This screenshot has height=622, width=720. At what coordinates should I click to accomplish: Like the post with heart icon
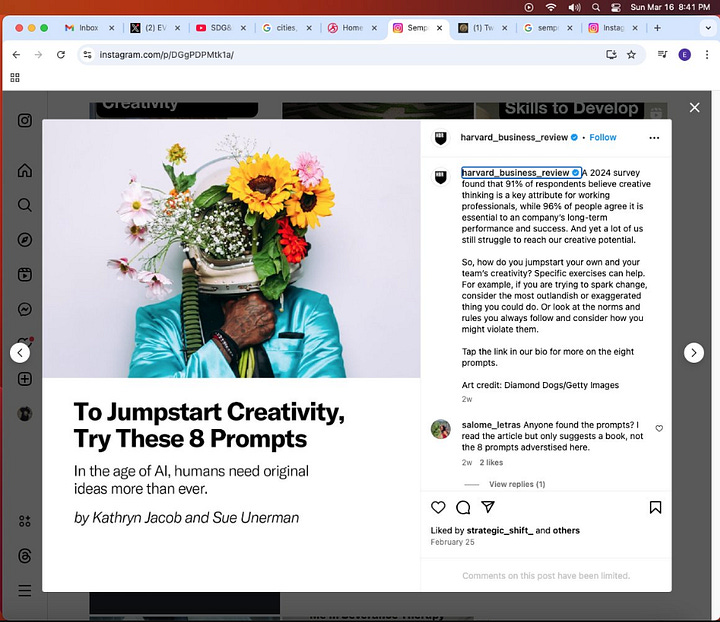[438, 507]
